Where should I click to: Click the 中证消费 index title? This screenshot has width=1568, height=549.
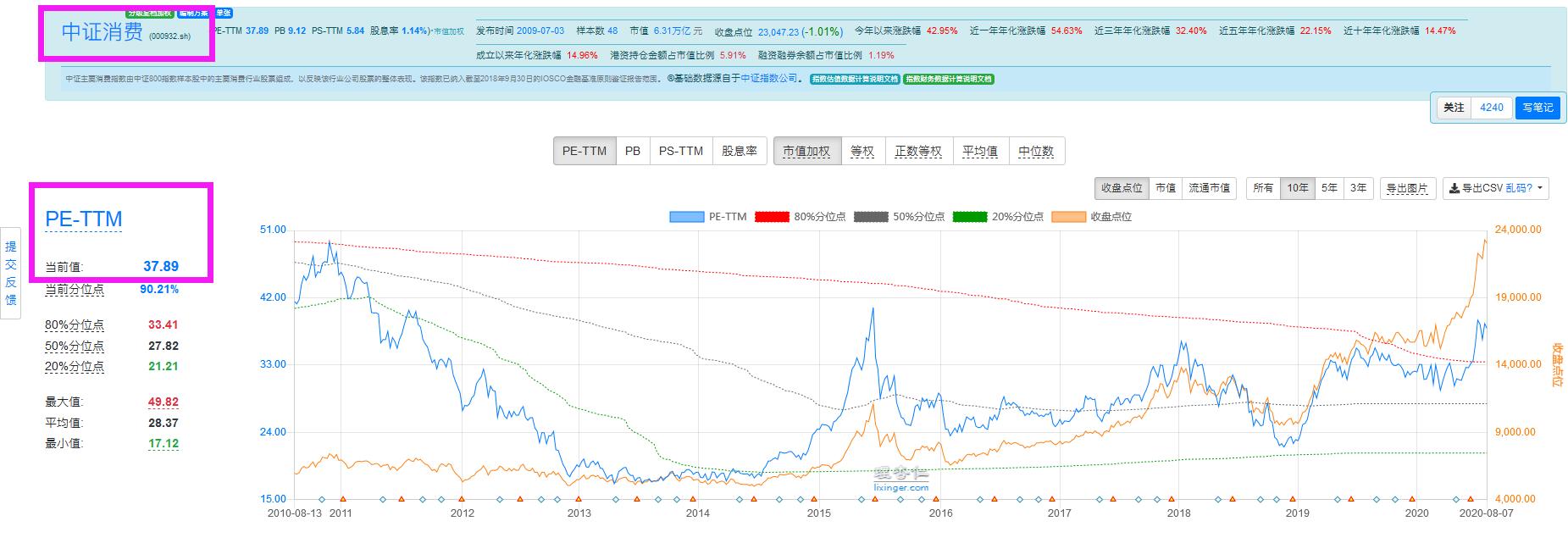pos(103,32)
